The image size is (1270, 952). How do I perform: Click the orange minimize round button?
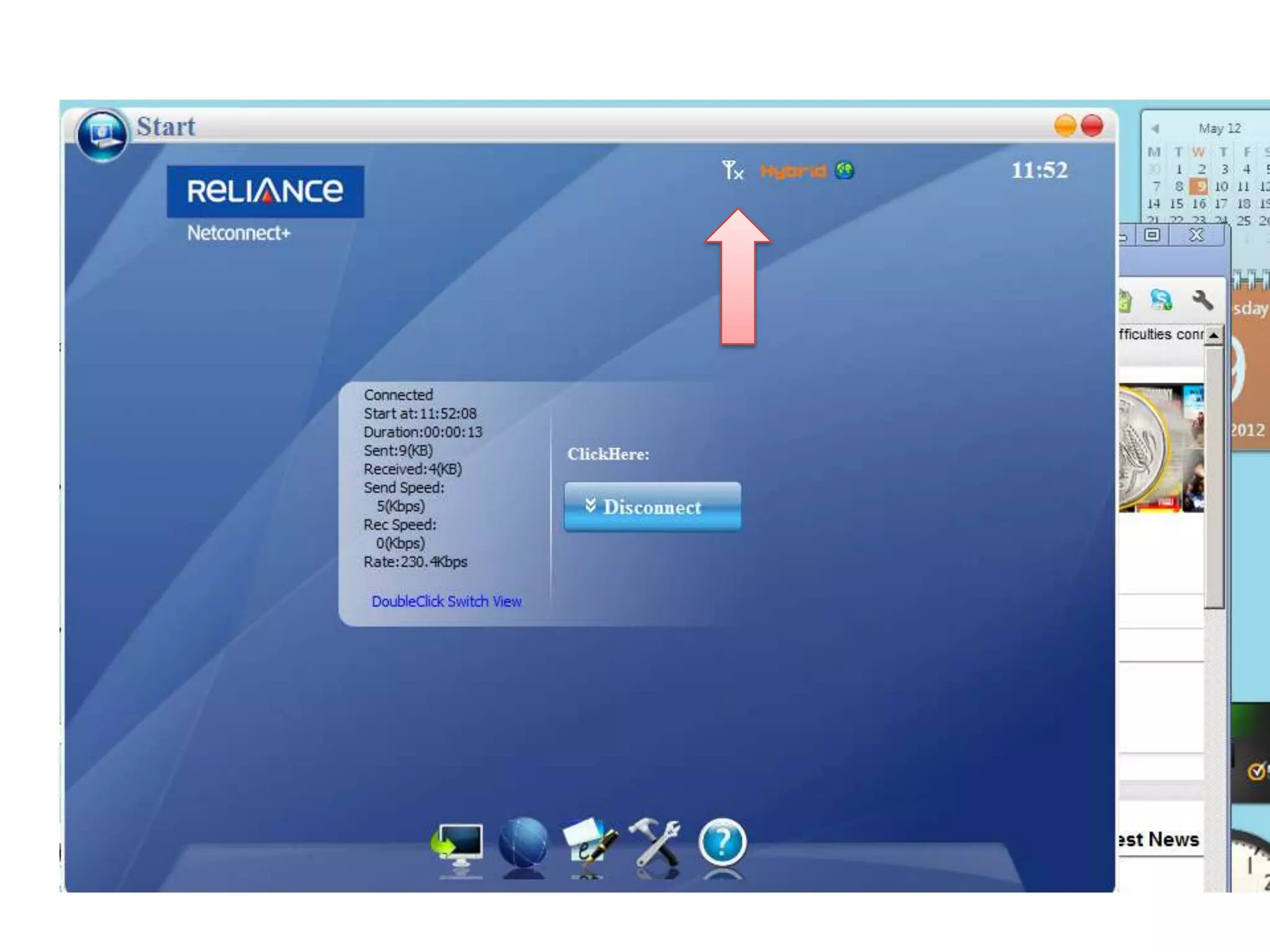[x=1065, y=126]
